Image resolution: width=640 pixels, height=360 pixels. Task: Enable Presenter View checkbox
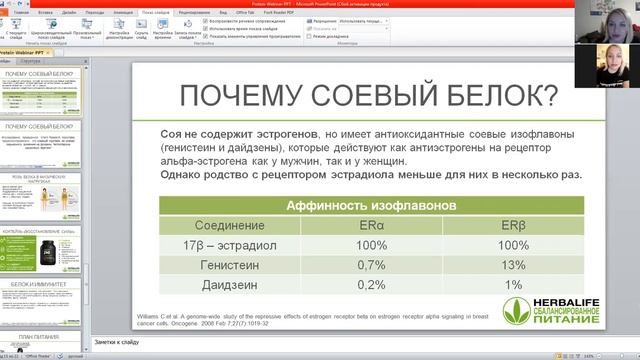tap(309, 36)
